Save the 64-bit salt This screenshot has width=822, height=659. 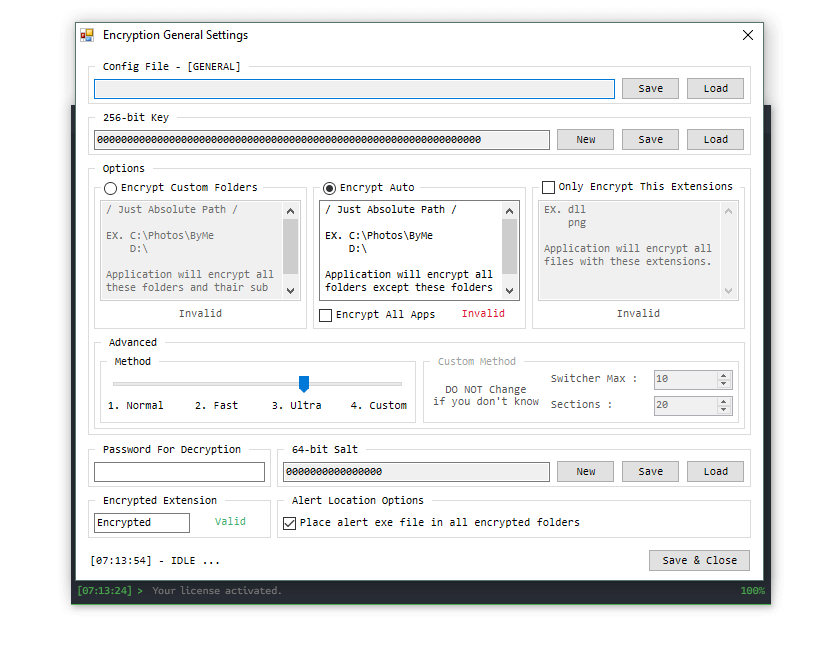(x=650, y=472)
